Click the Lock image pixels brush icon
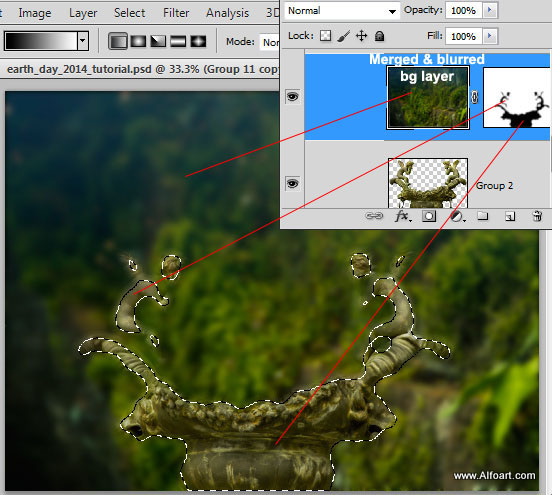This screenshot has height=495, width=552. click(344, 36)
